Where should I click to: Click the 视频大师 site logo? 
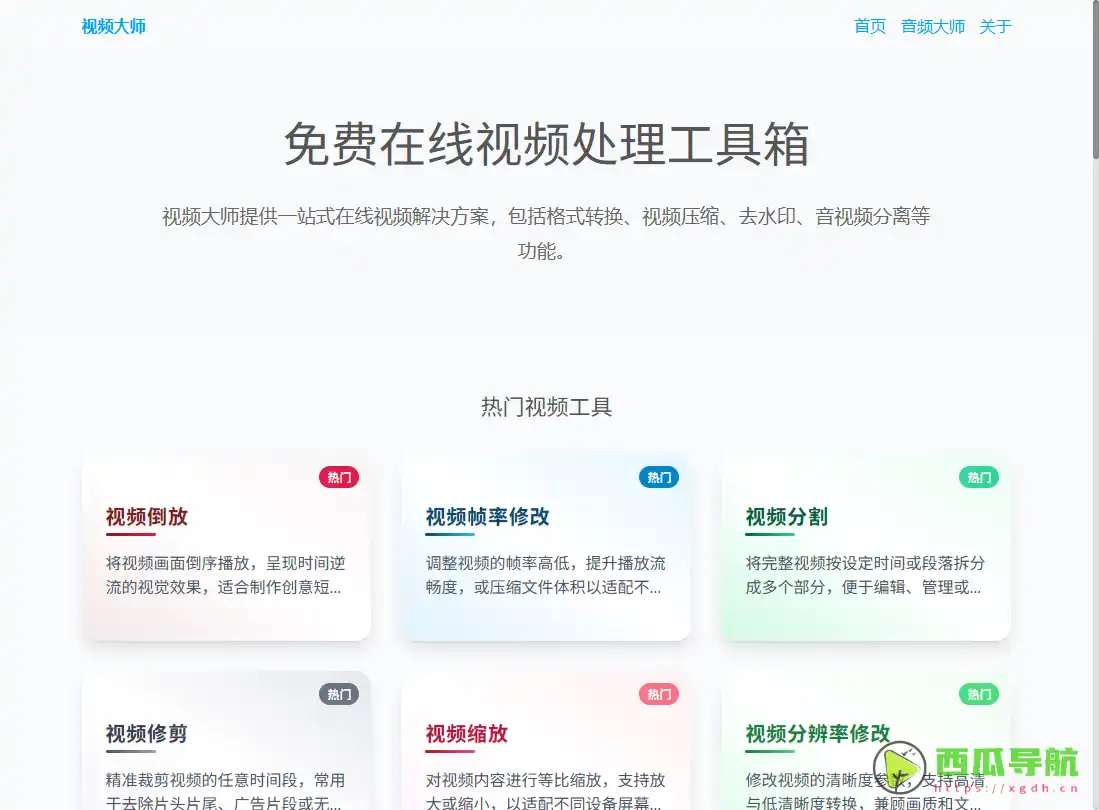[113, 27]
